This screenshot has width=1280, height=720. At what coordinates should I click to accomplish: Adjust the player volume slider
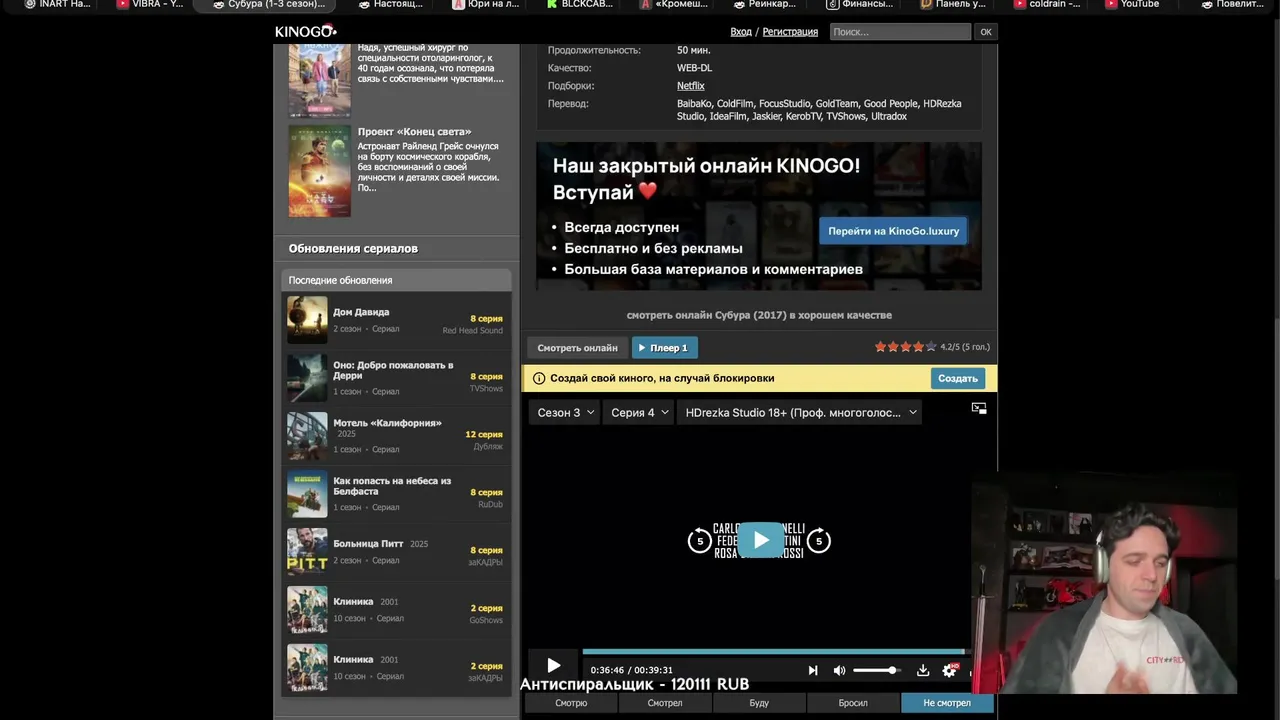pos(877,670)
